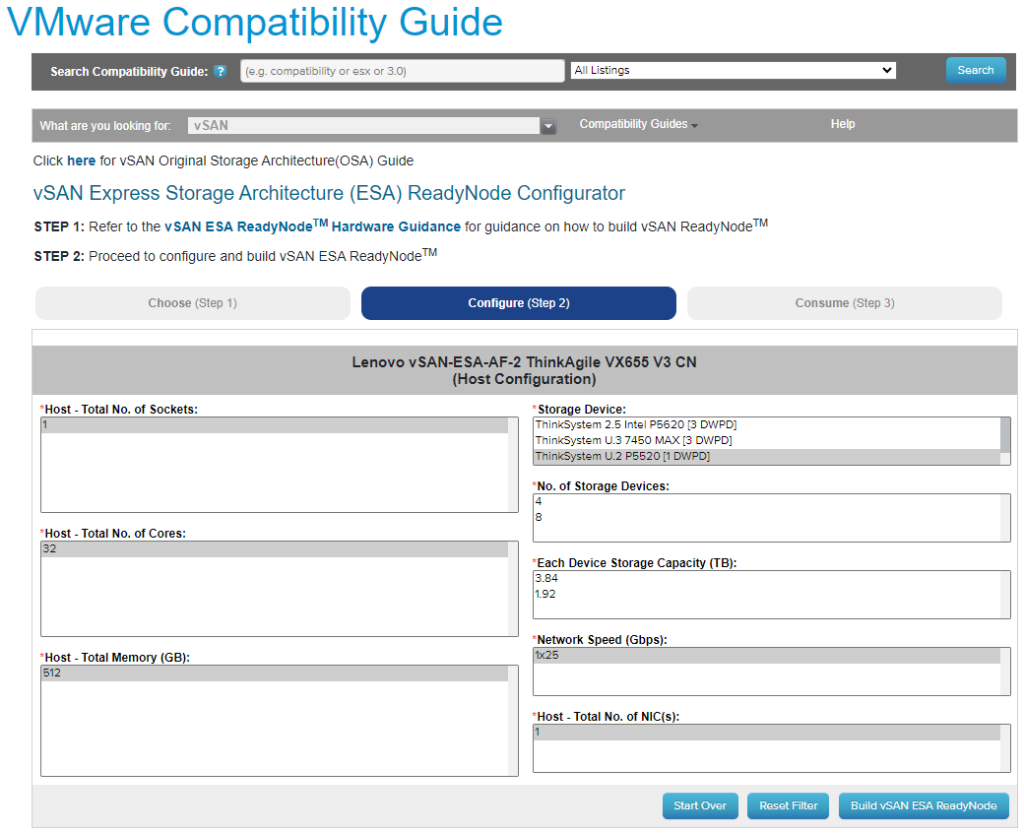This screenshot has width=1024, height=833.
Task: Switch to the Choose (Step 1) tab
Action: (193, 303)
